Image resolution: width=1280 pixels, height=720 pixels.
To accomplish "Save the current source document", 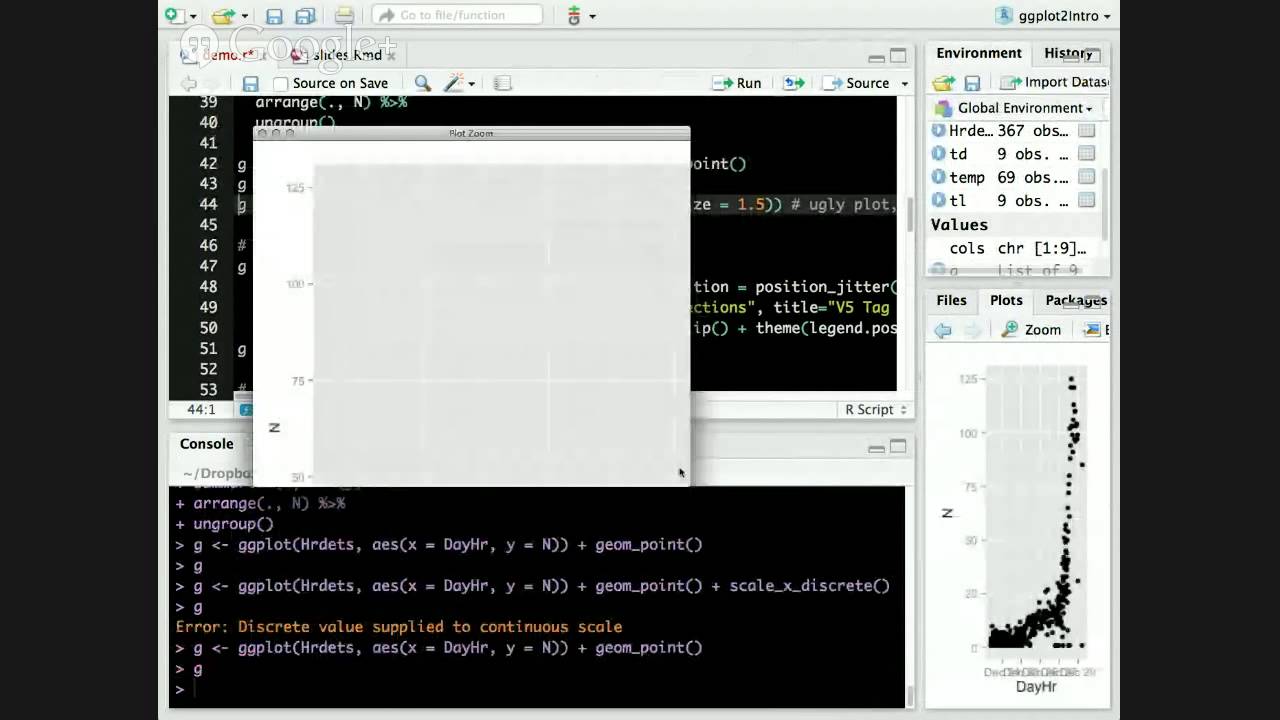I will [x=251, y=84].
